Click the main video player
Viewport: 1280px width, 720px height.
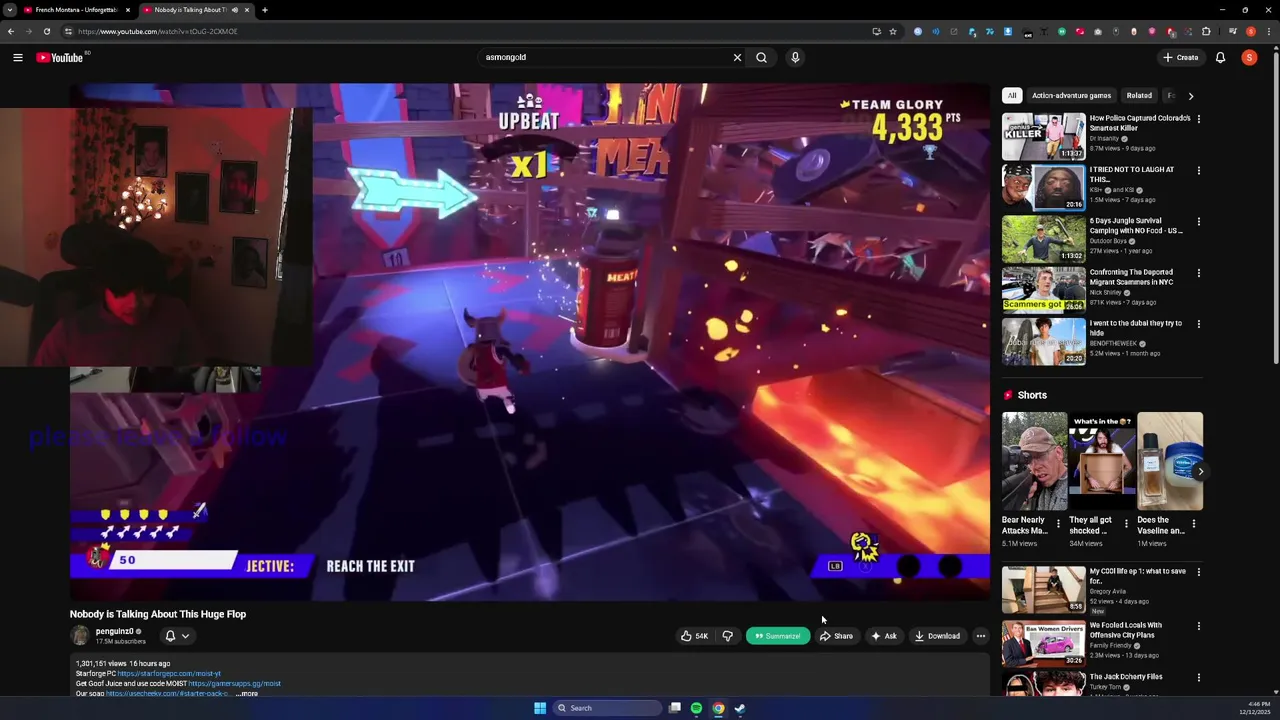click(530, 340)
